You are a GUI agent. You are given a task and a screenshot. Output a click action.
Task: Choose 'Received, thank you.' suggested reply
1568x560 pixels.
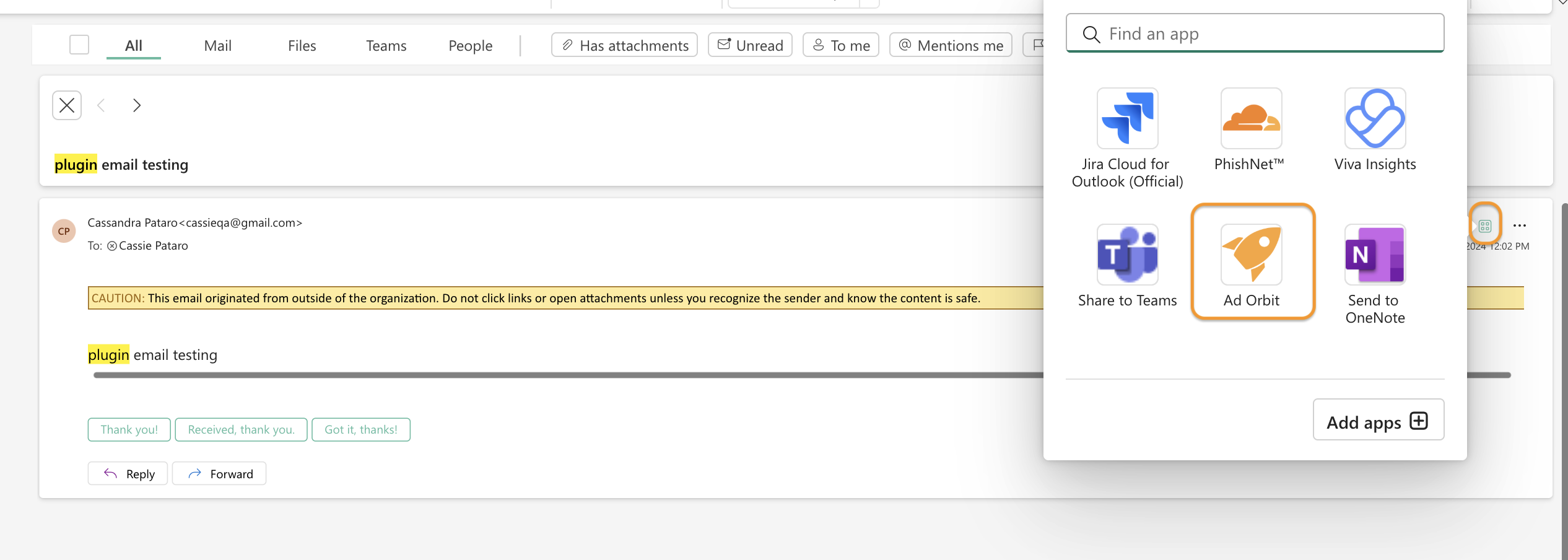(241, 430)
